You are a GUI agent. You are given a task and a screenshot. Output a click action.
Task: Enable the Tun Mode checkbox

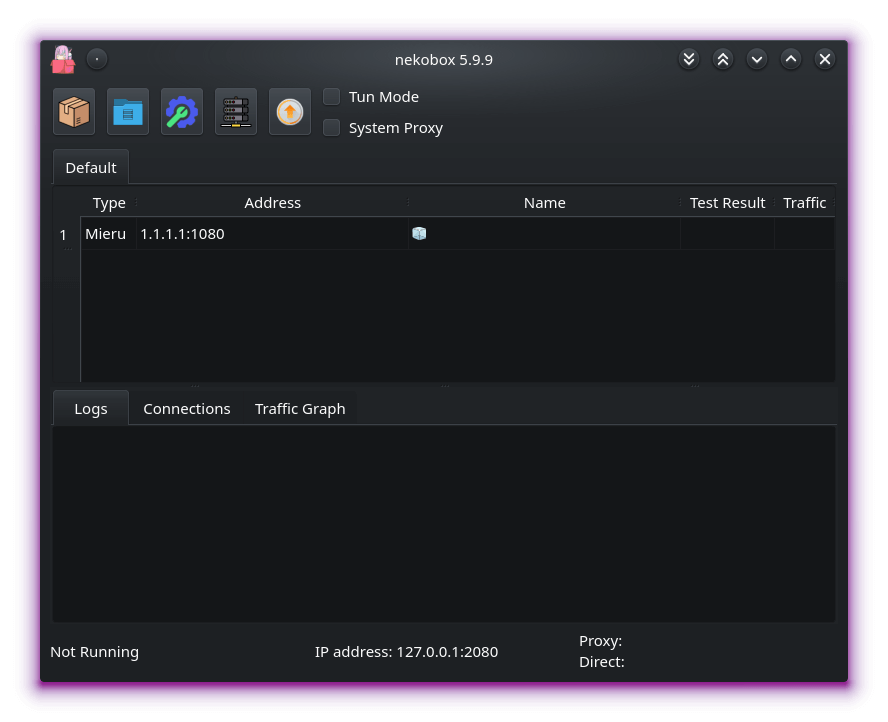coord(332,97)
